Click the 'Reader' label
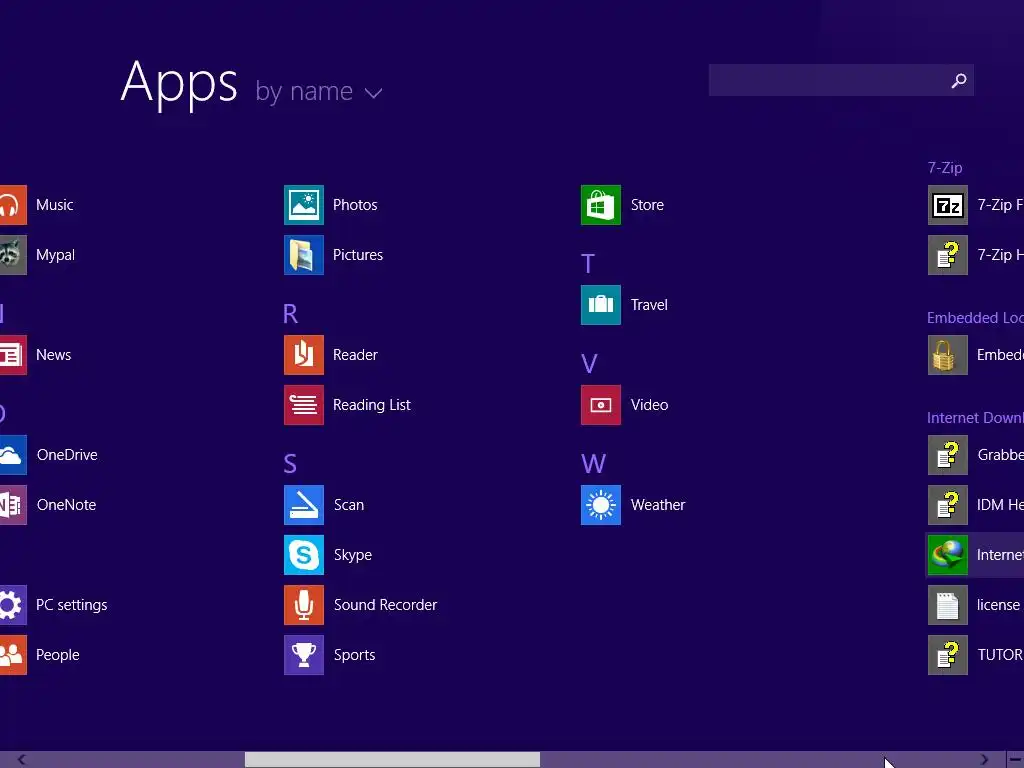 pyautogui.click(x=355, y=355)
